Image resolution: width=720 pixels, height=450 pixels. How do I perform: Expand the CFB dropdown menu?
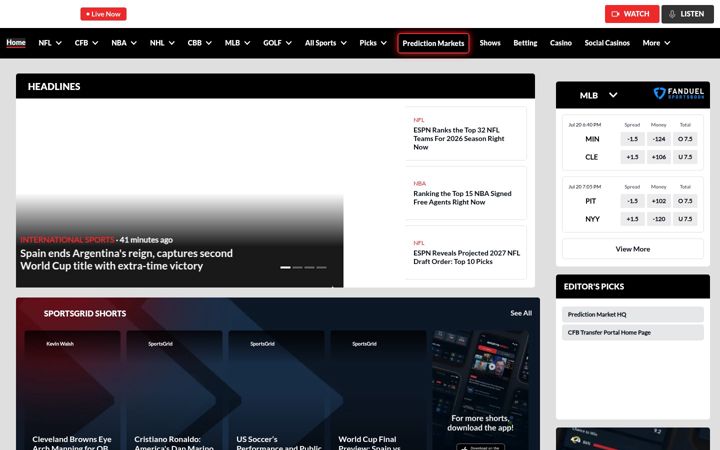86,43
